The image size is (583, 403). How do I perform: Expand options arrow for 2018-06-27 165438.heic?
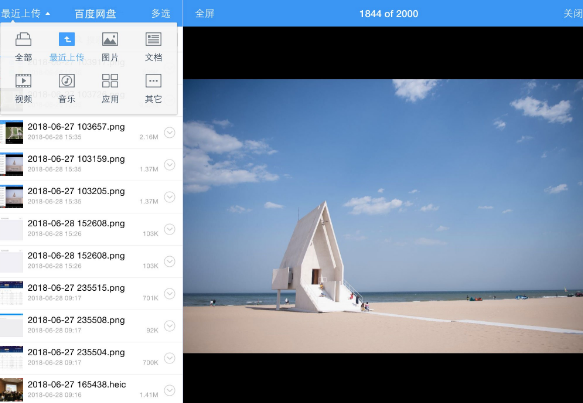pos(170,390)
